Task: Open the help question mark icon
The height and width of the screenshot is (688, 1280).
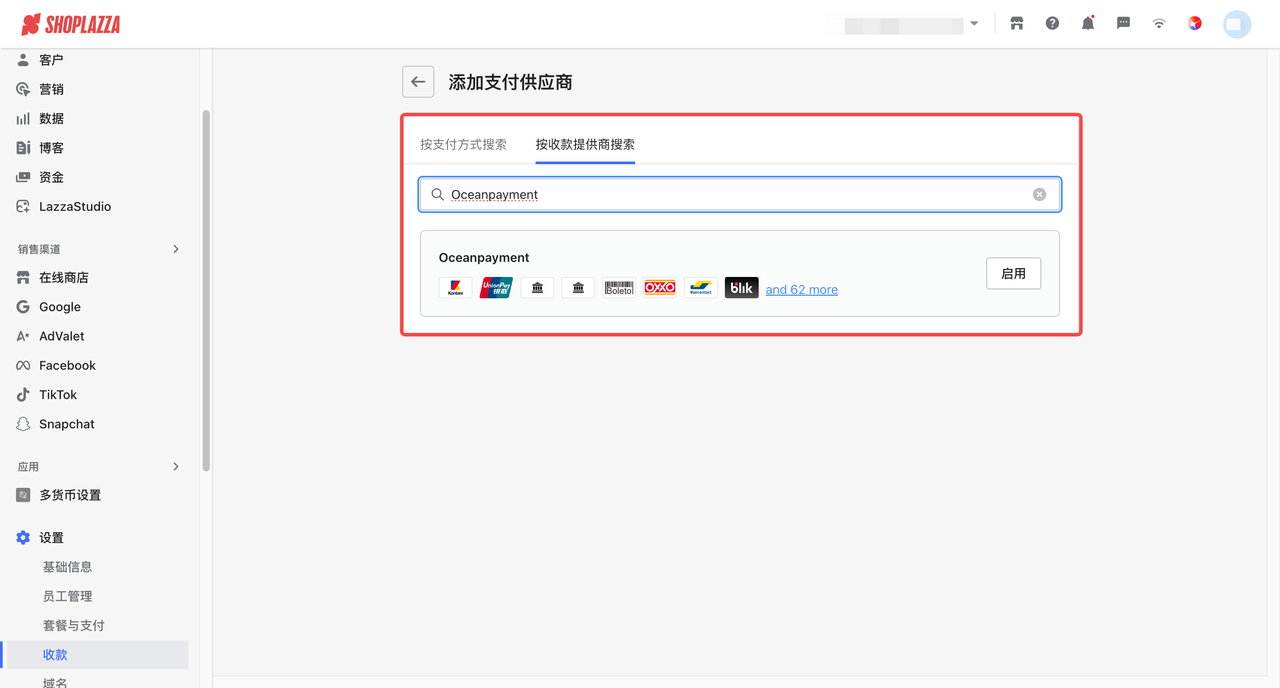Action: click(x=1052, y=23)
